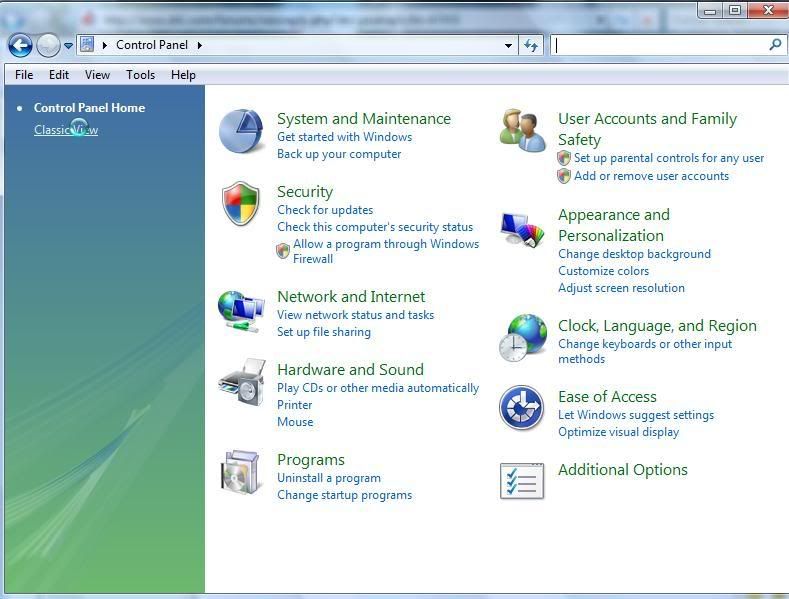This screenshot has height=599, width=789.
Task: Expand the arrow after Control Panel in breadcrumb
Action: [x=200, y=45]
